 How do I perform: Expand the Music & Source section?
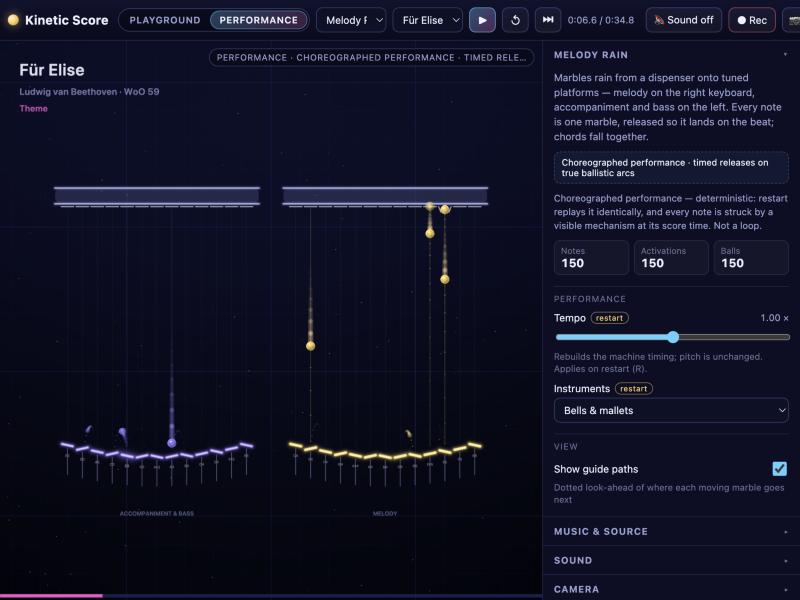[671, 532]
